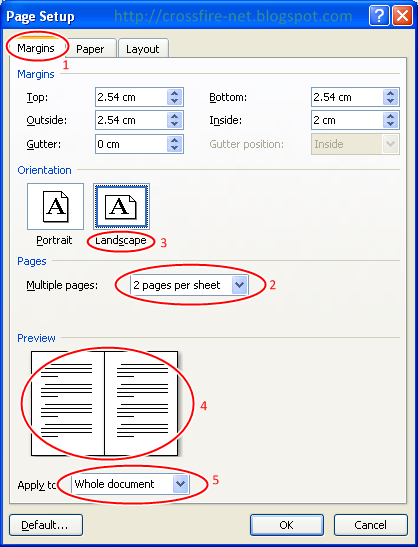Switch to the Paper tab
The image size is (418, 547).
[90, 49]
